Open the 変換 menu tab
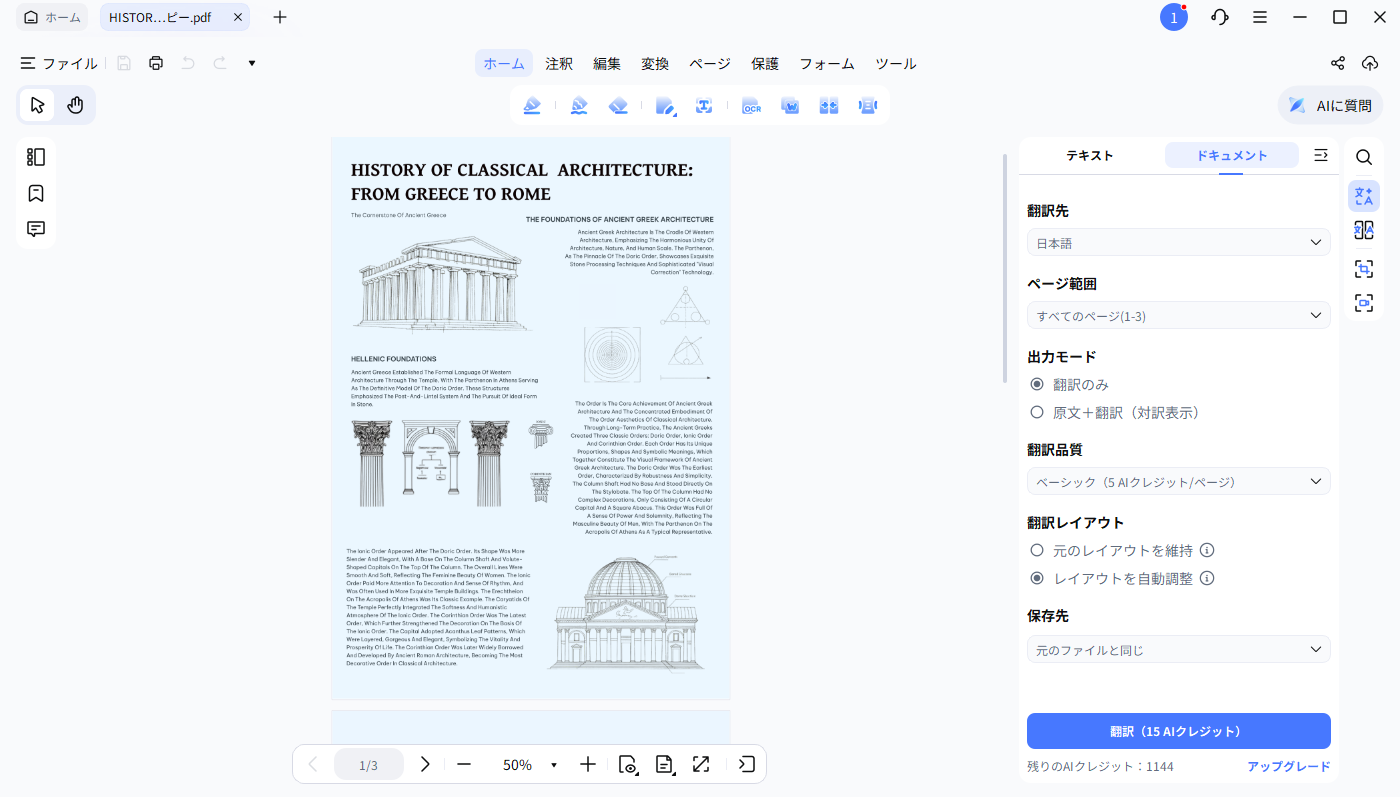Screen dimensions: 1400x797 pyautogui.click(x=655, y=63)
